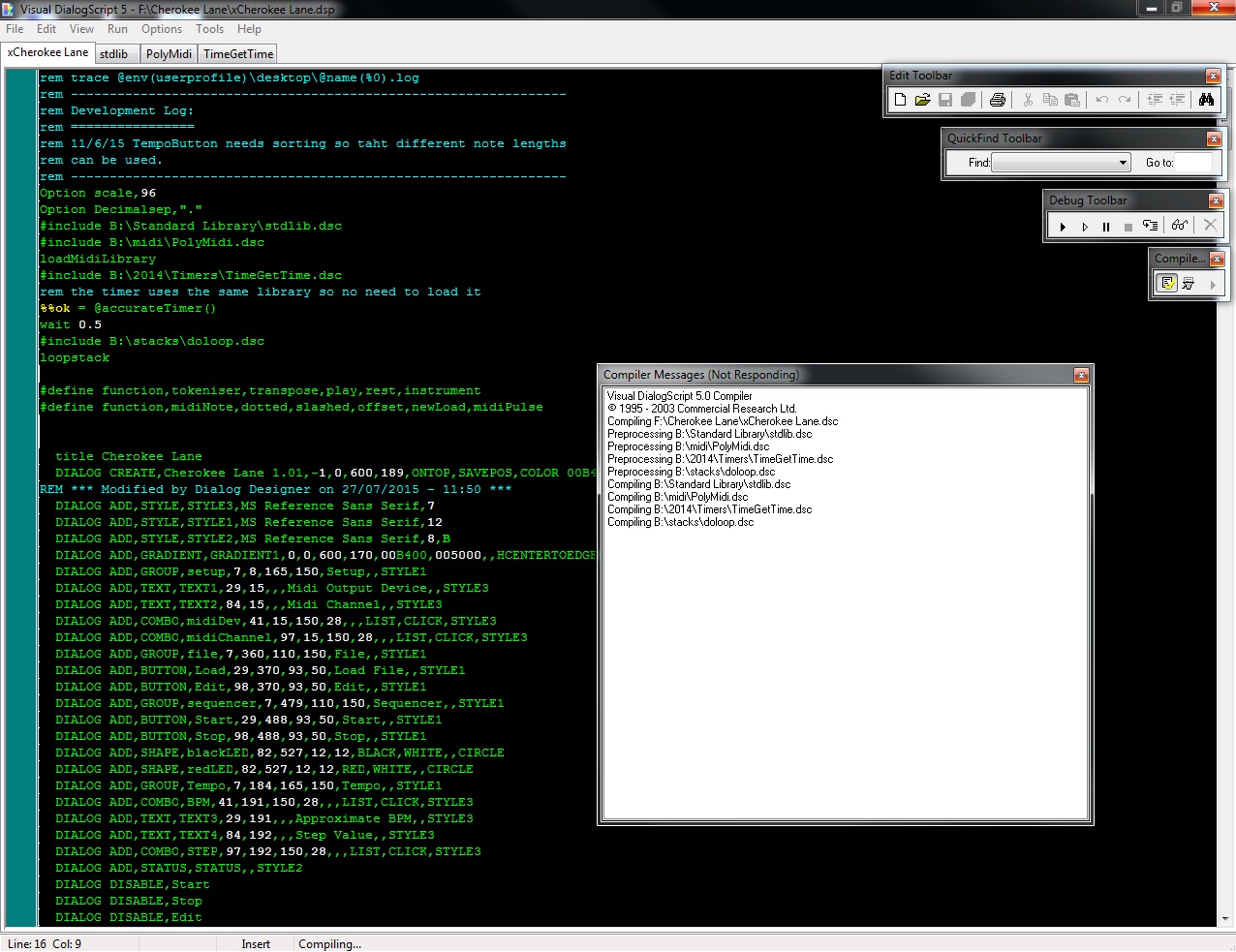
Task: Click 'Preprocessing B:\midi\PolyMidi.dsc' message line
Action: click(689, 446)
